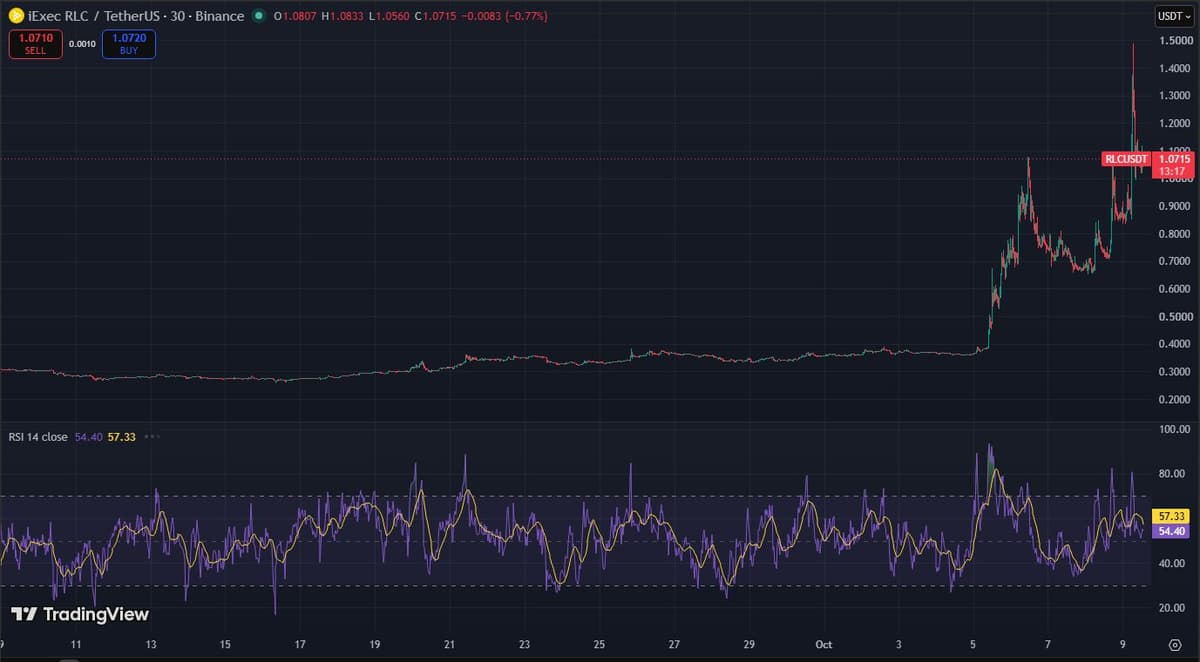Click the 1.5000 price axis label

pyautogui.click(x=1174, y=41)
